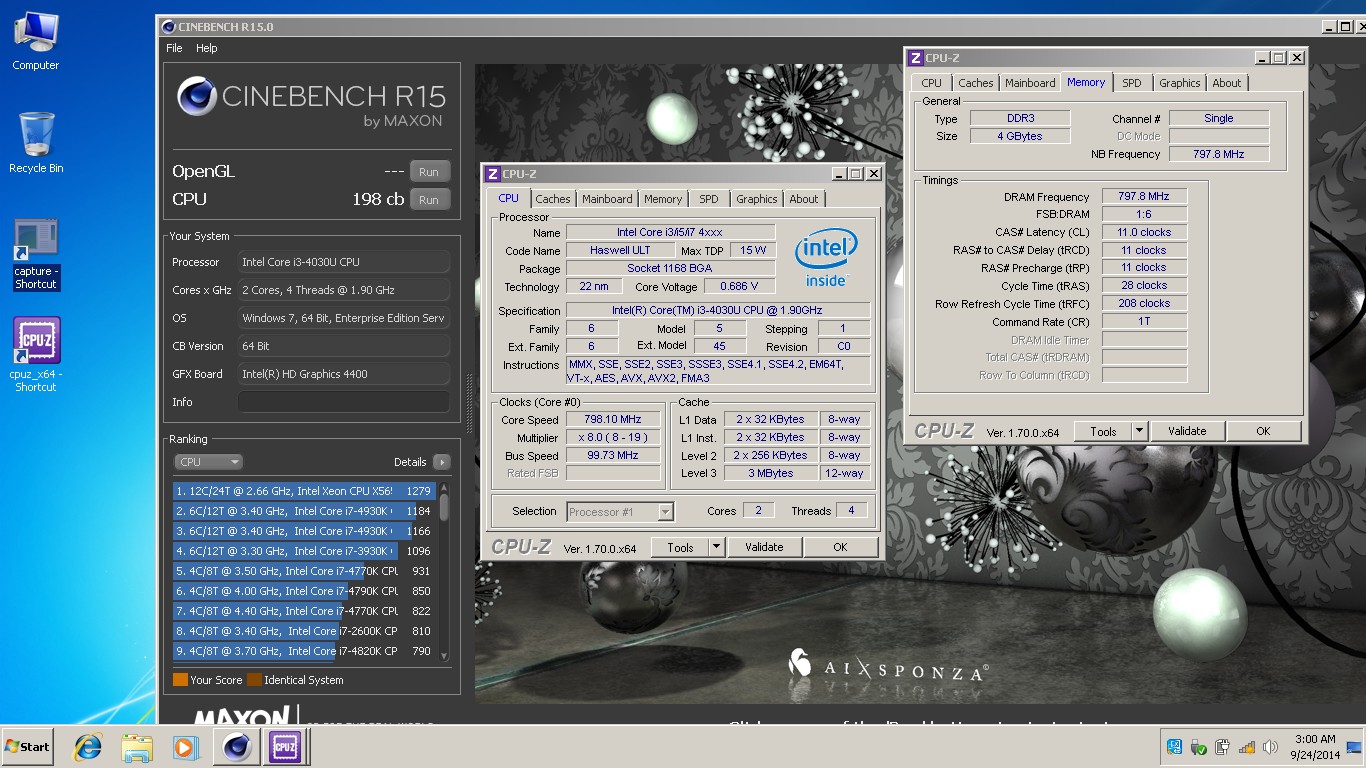Switch to Caches tab in Memory CPU-Z window
This screenshot has height=768, width=1366.
(975, 83)
